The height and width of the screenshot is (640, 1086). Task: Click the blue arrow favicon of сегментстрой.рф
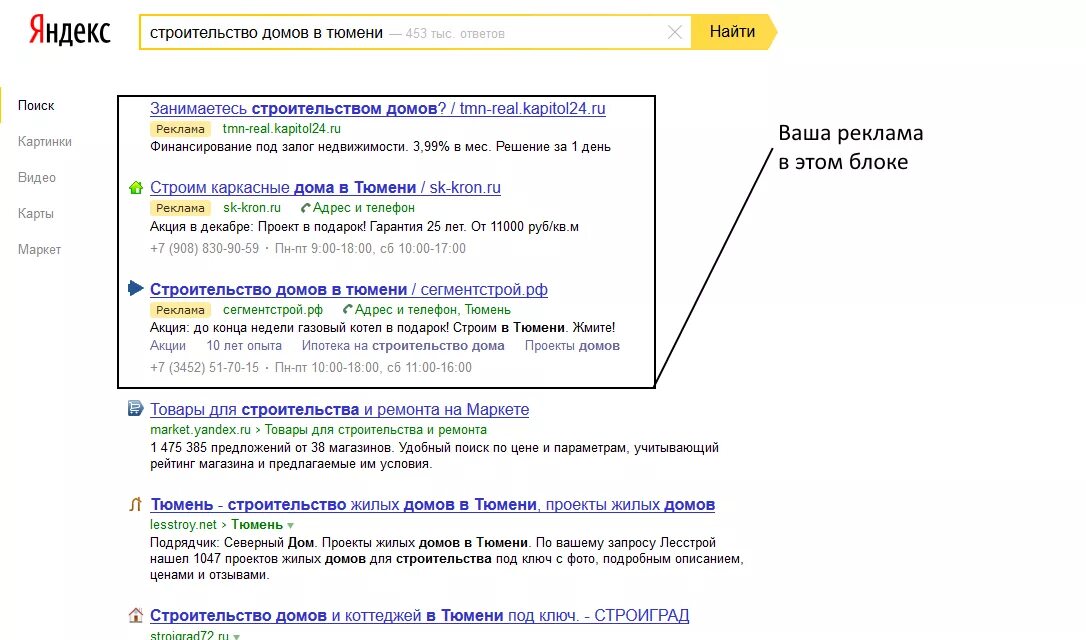point(136,288)
